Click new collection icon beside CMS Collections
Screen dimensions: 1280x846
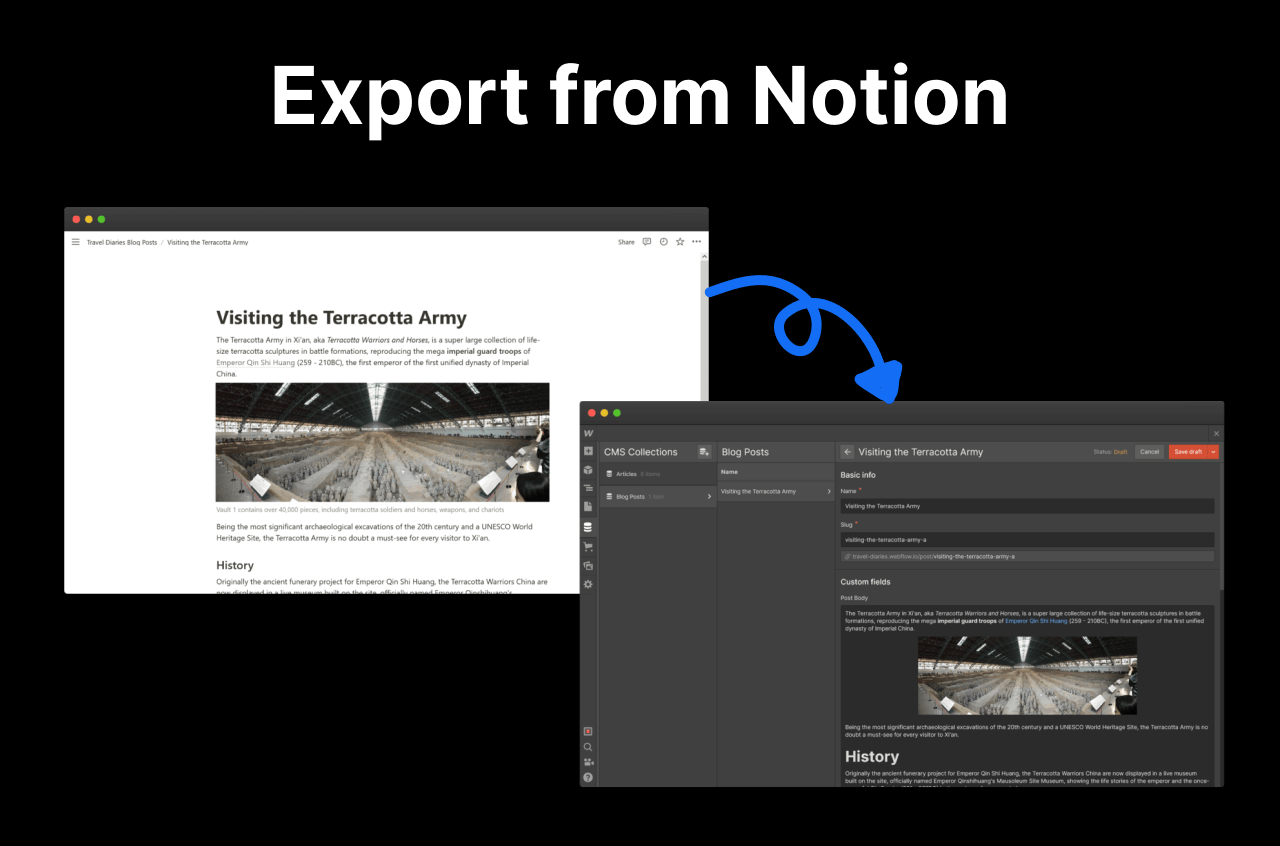tap(704, 452)
